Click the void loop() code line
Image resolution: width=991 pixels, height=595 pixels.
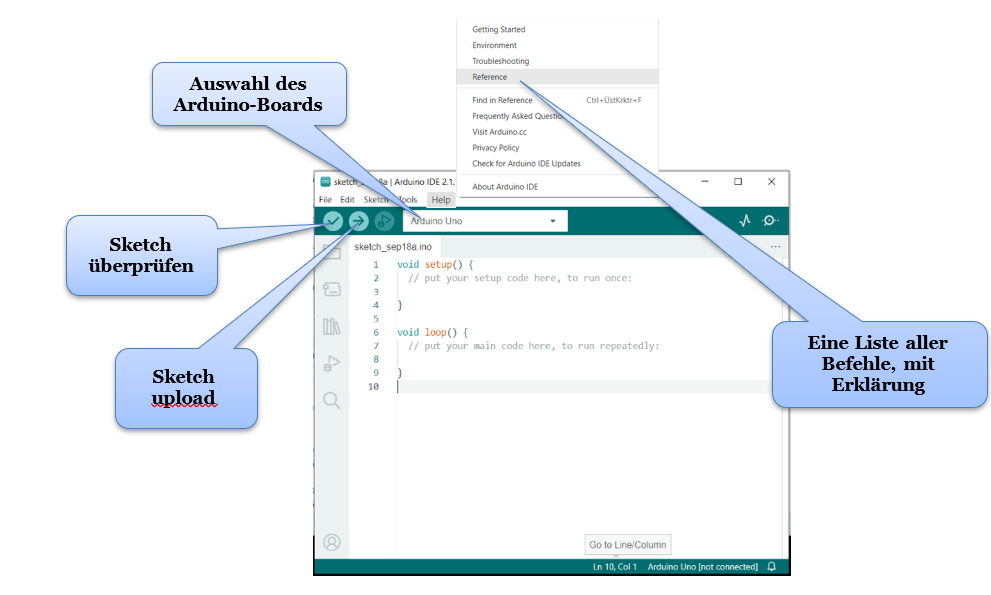(432, 332)
